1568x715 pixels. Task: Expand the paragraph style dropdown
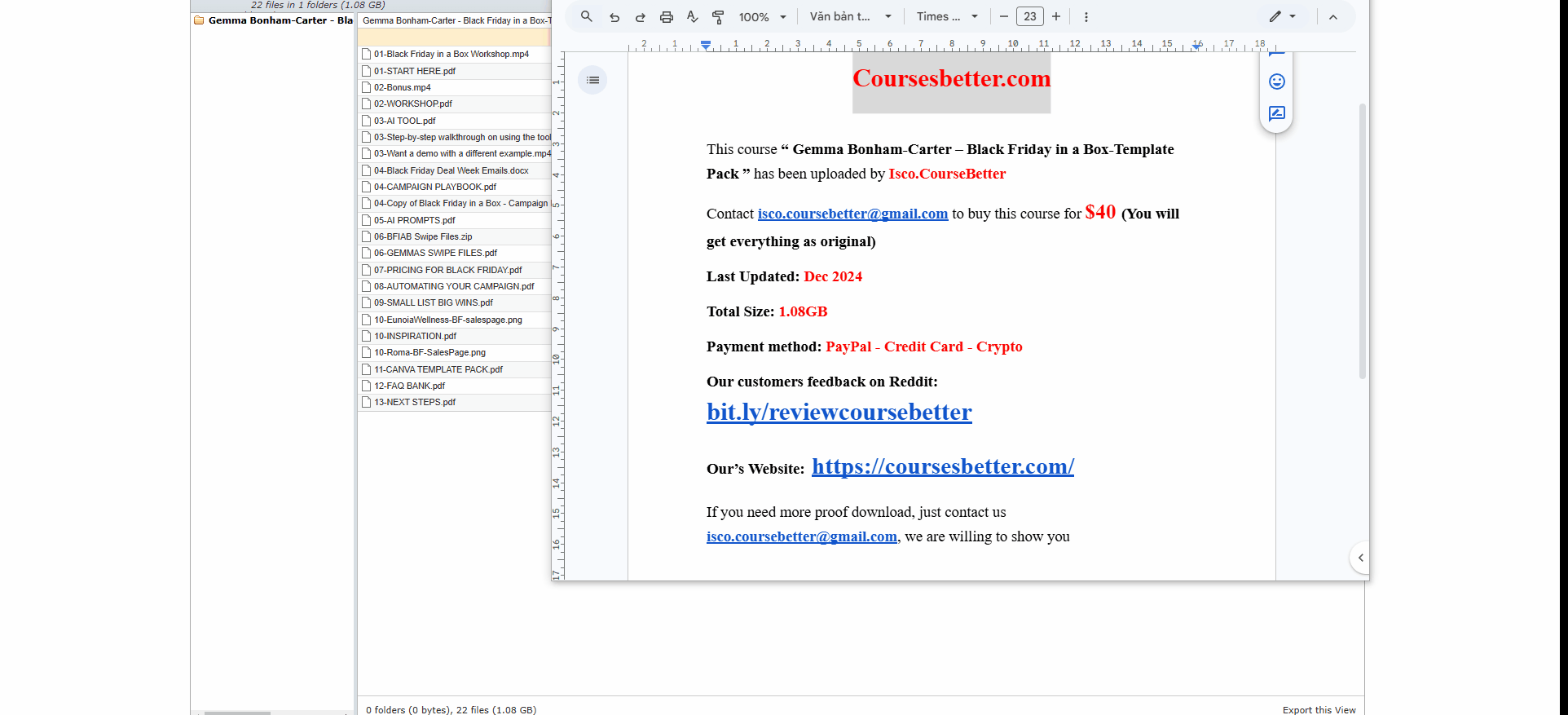click(850, 17)
